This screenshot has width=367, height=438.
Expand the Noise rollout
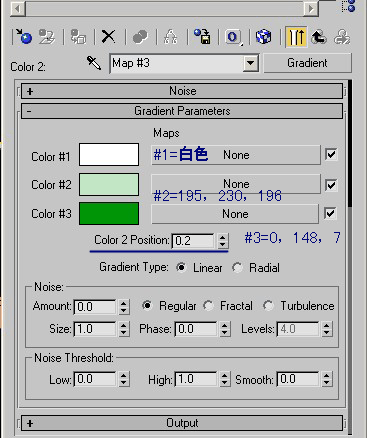pos(182,91)
